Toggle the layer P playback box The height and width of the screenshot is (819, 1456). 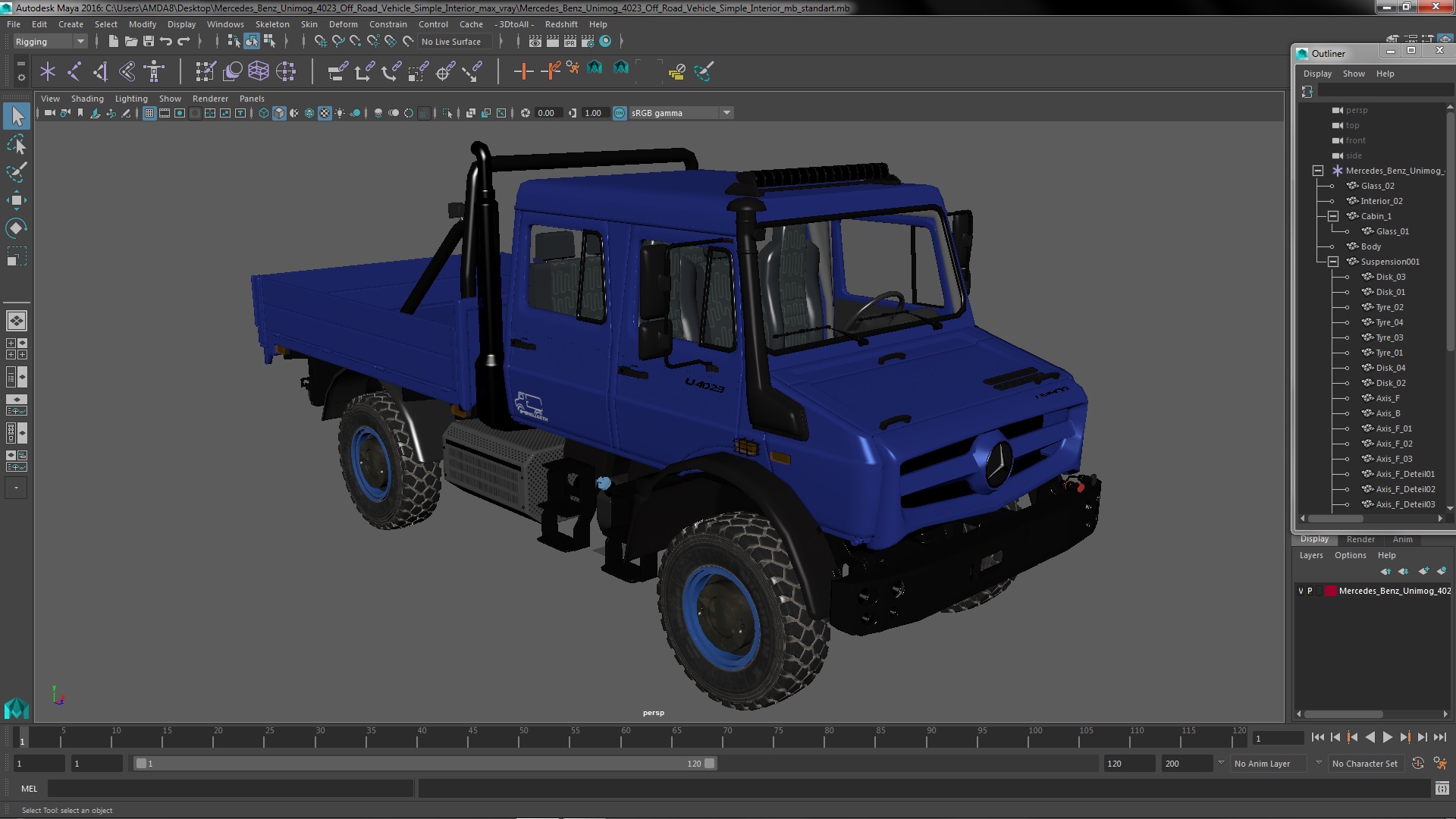1310,591
